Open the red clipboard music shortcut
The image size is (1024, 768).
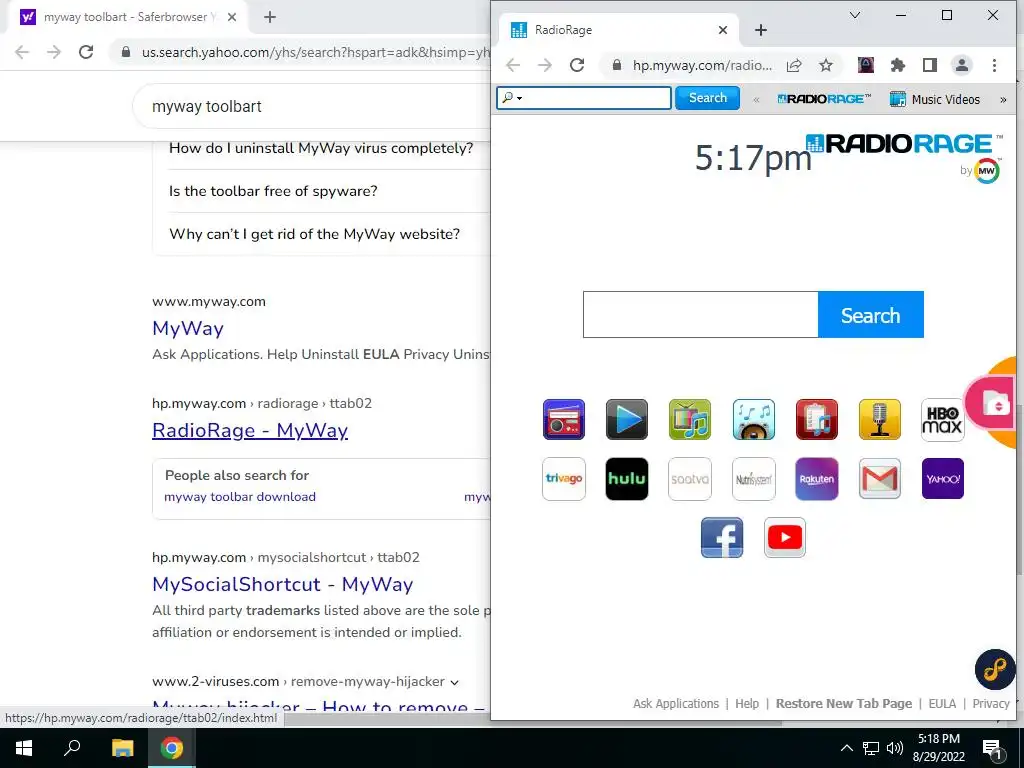tap(816, 419)
